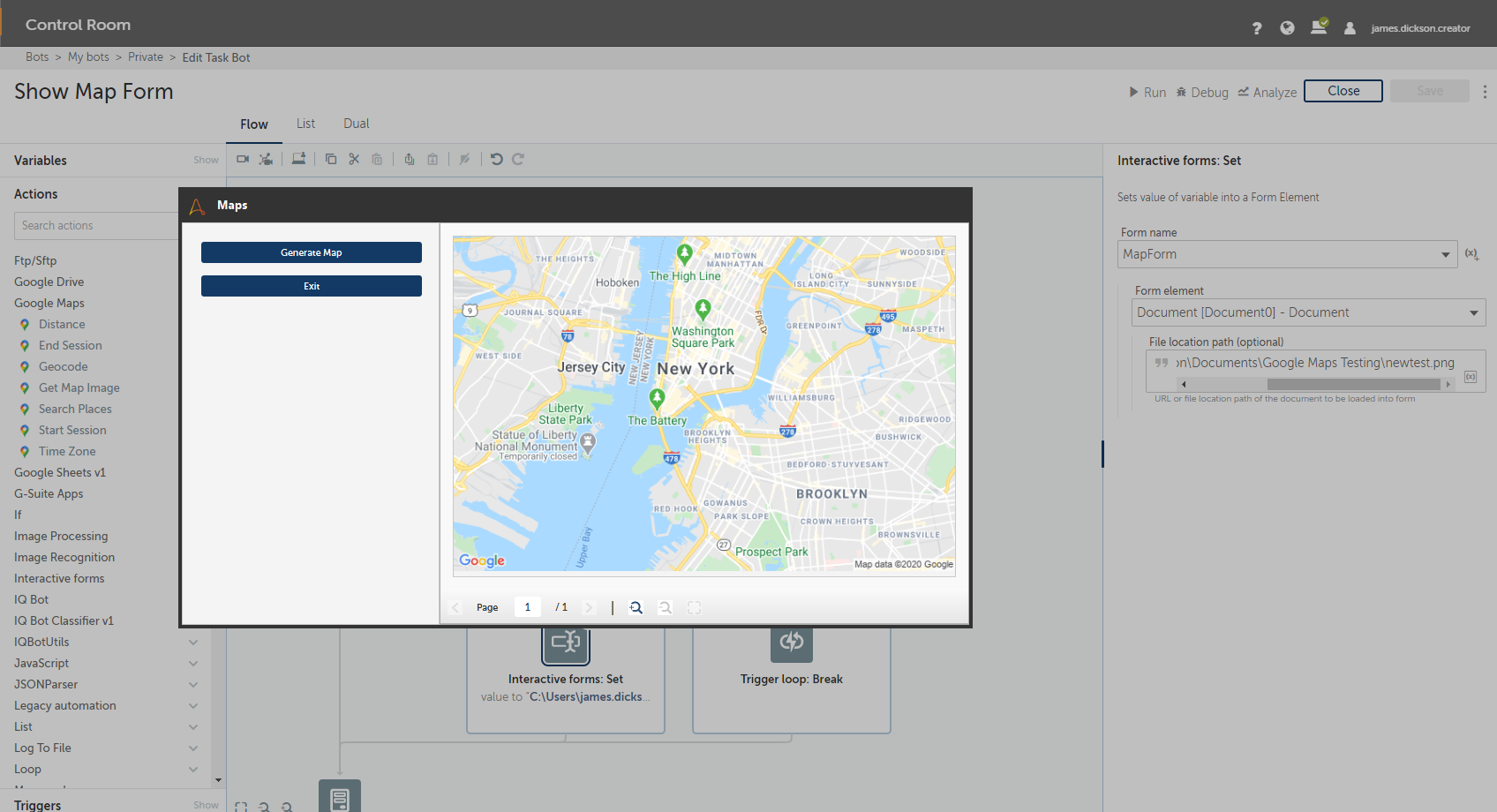Click the copy icon in editor toolbar
Screen dimensions: 1497x812
(331, 159)
